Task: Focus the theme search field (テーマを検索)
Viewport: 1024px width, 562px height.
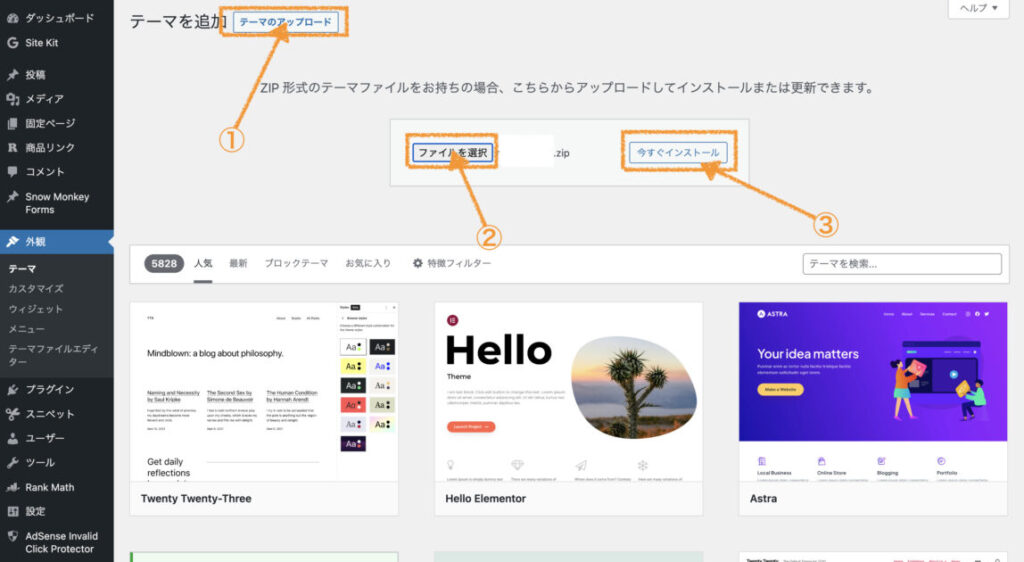Action: [x=901, y=264]
